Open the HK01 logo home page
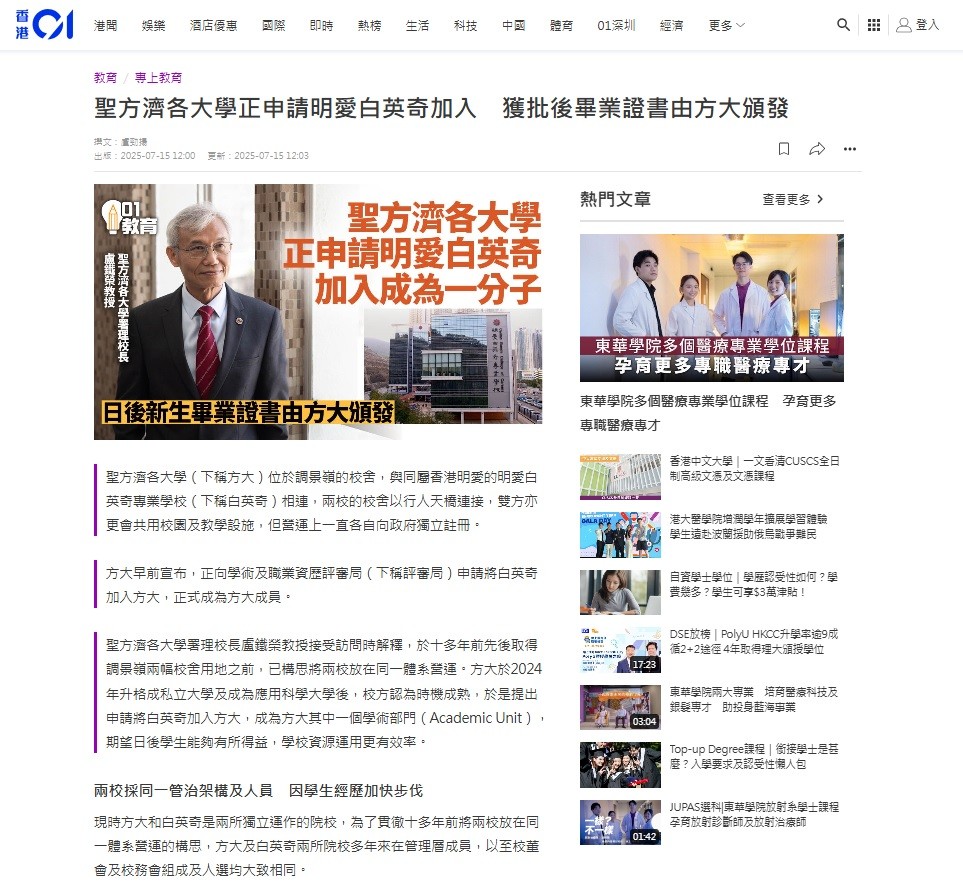 (44, 25)
